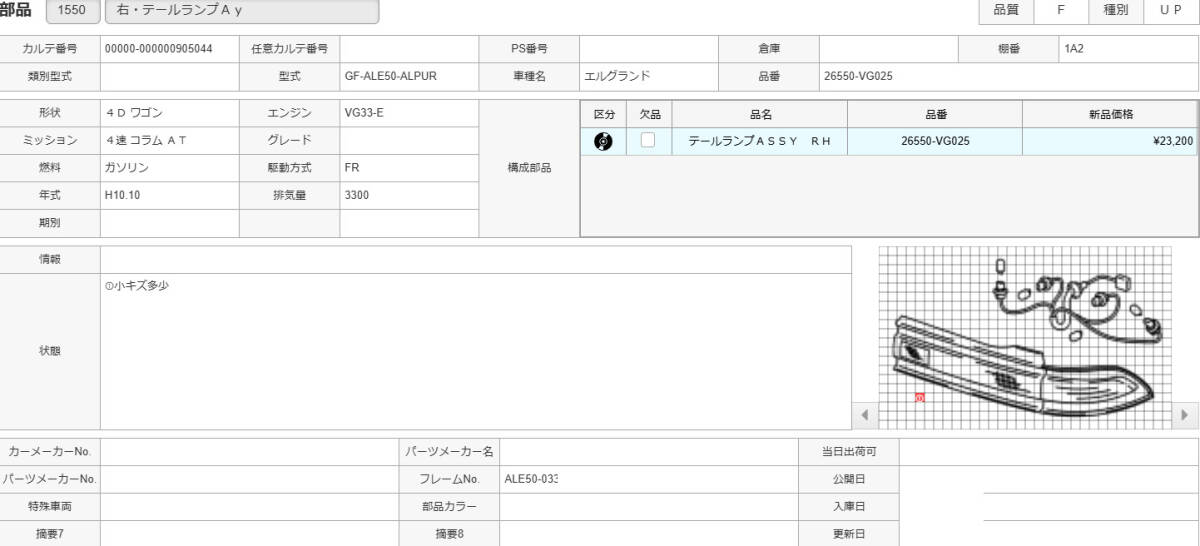Screen dimensions: 1200x546
Task: Click the 品名 column header
Action: 761,115
